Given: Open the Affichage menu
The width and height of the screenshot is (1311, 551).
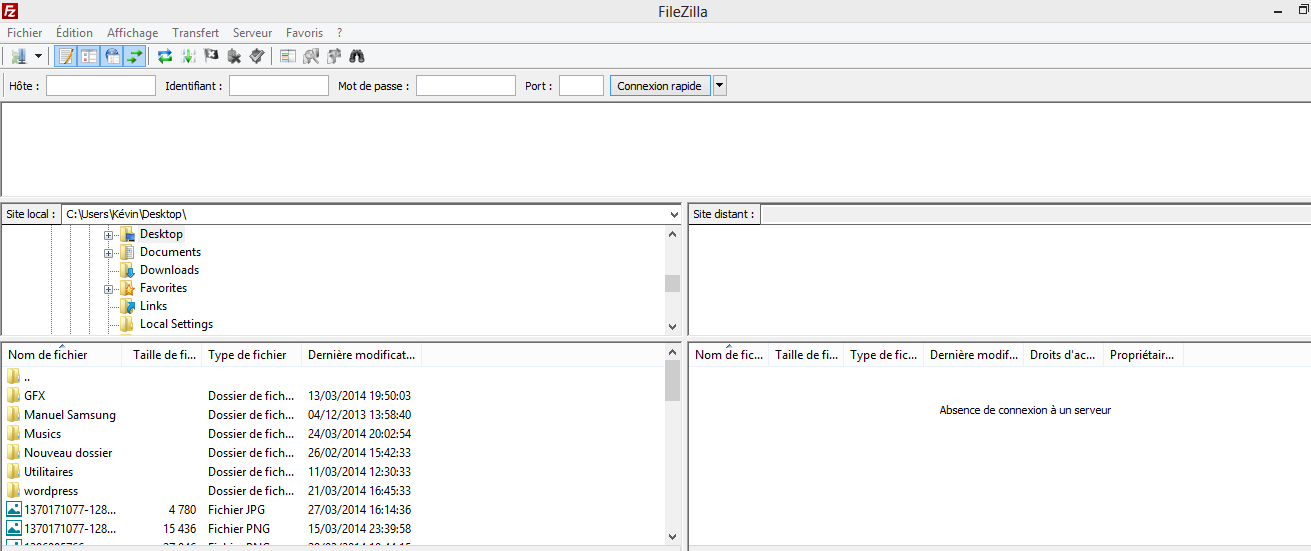Looking at the screenshot, I should pos(132,33).
